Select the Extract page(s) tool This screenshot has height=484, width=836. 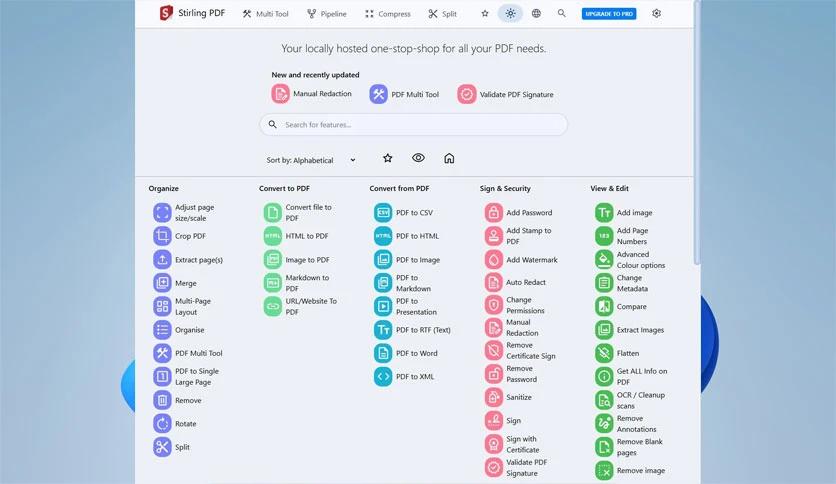pos(188,260)
